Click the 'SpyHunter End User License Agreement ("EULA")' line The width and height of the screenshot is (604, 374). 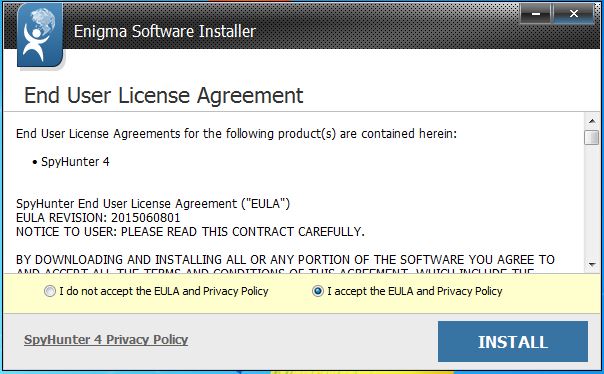pos(153,203)
